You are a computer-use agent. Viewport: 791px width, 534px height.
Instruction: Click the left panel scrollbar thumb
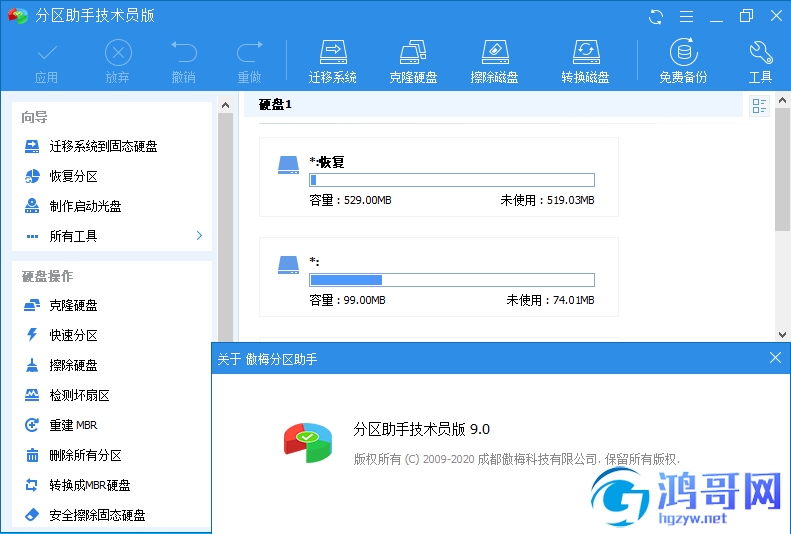point(225,227)
